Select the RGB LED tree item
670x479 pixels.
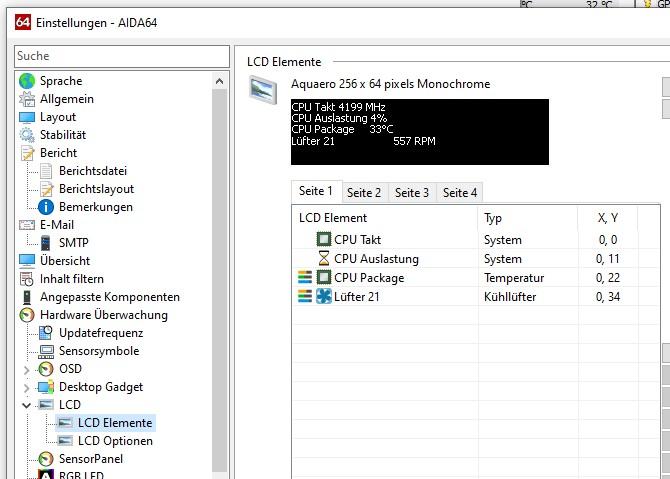pyautogui.click(x=81, y=475)
